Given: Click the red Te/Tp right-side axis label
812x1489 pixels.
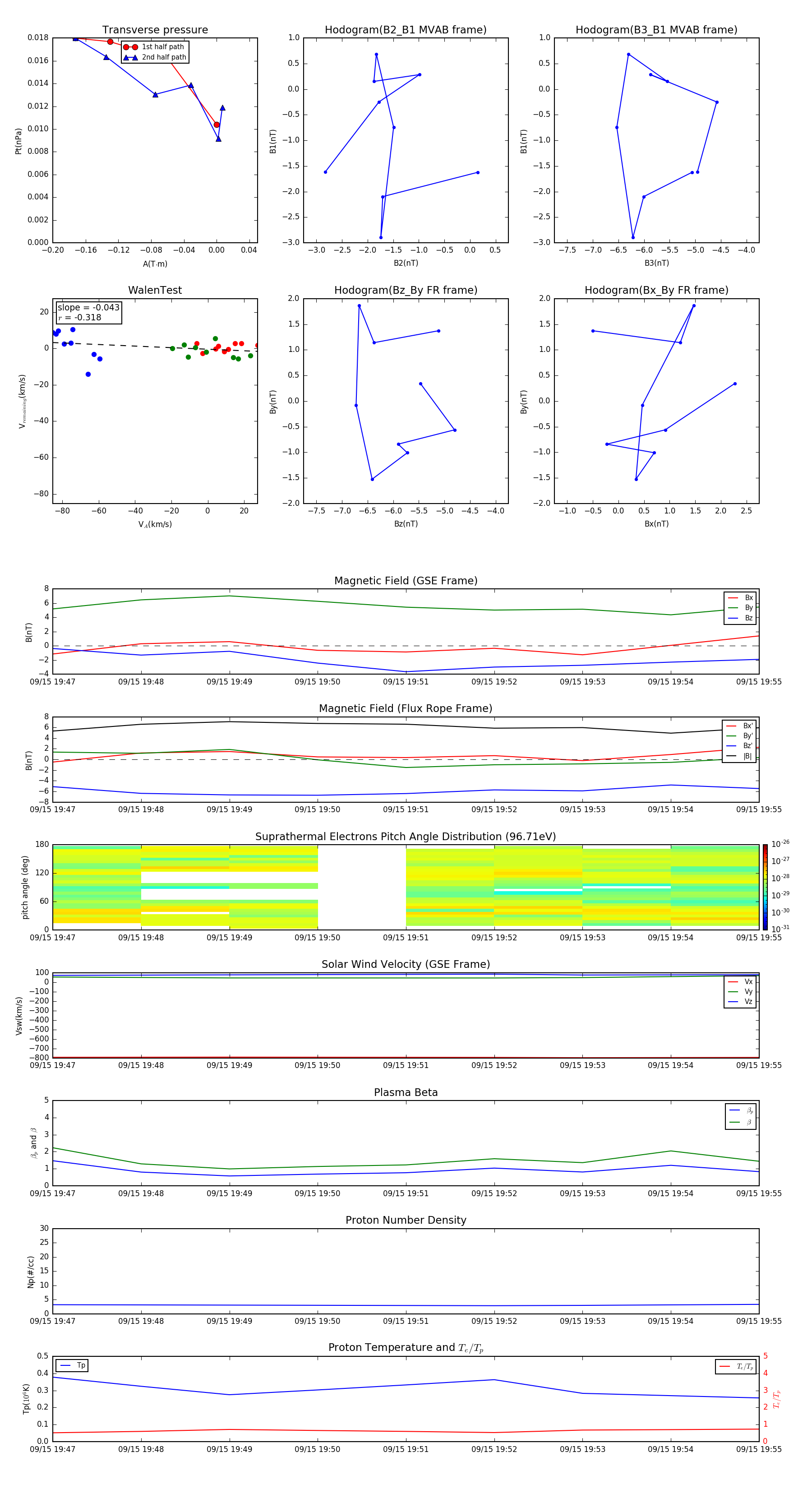Looking at the screenshot, I should click(776, 1399).
